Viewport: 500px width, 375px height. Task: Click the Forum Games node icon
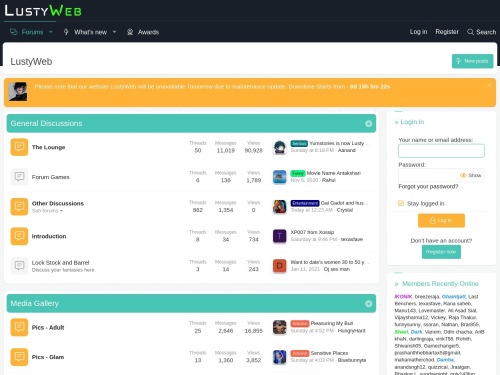pos(19,177)
